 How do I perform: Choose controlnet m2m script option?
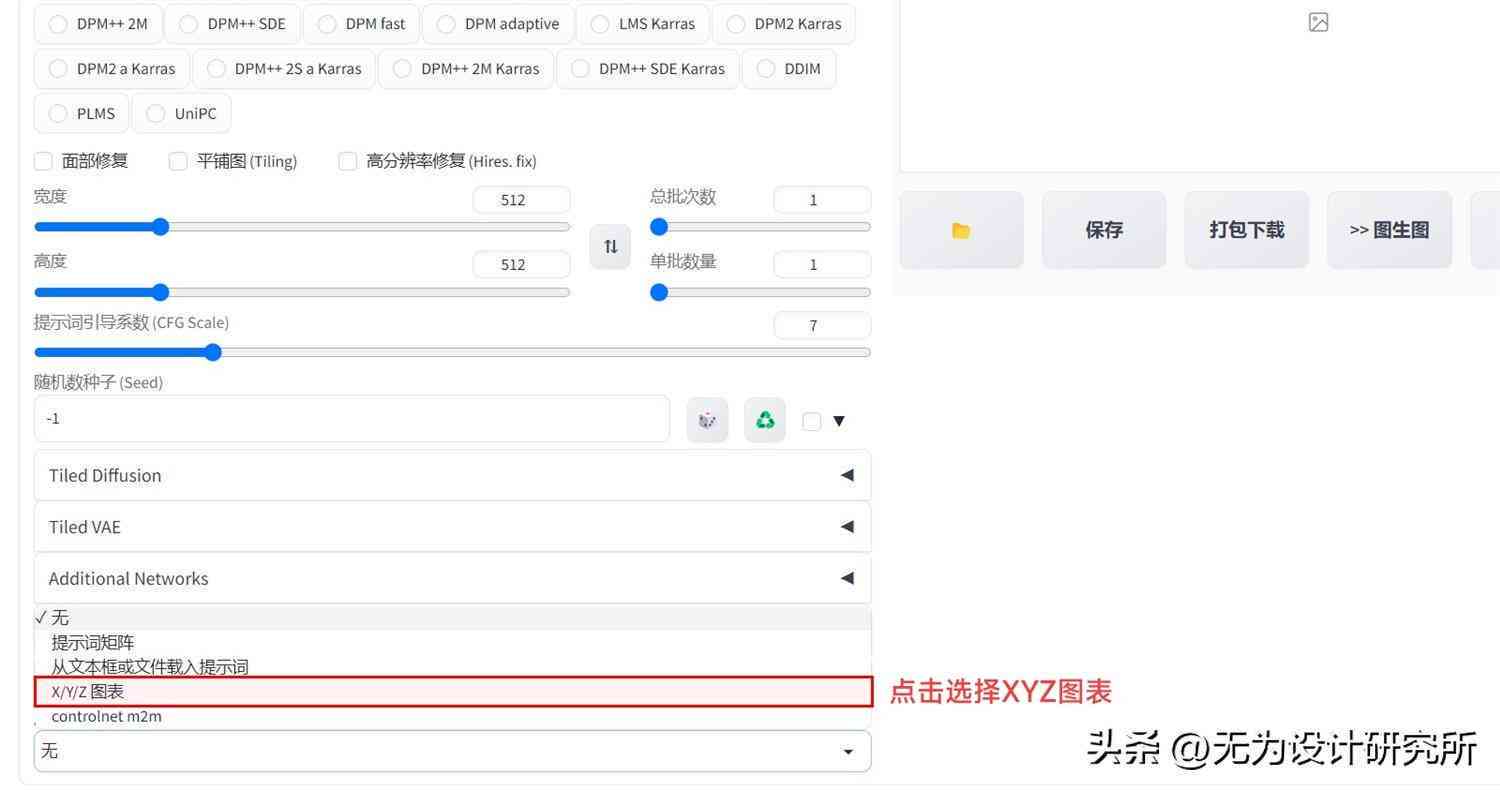pyautogui.click(x=452, y=716)
